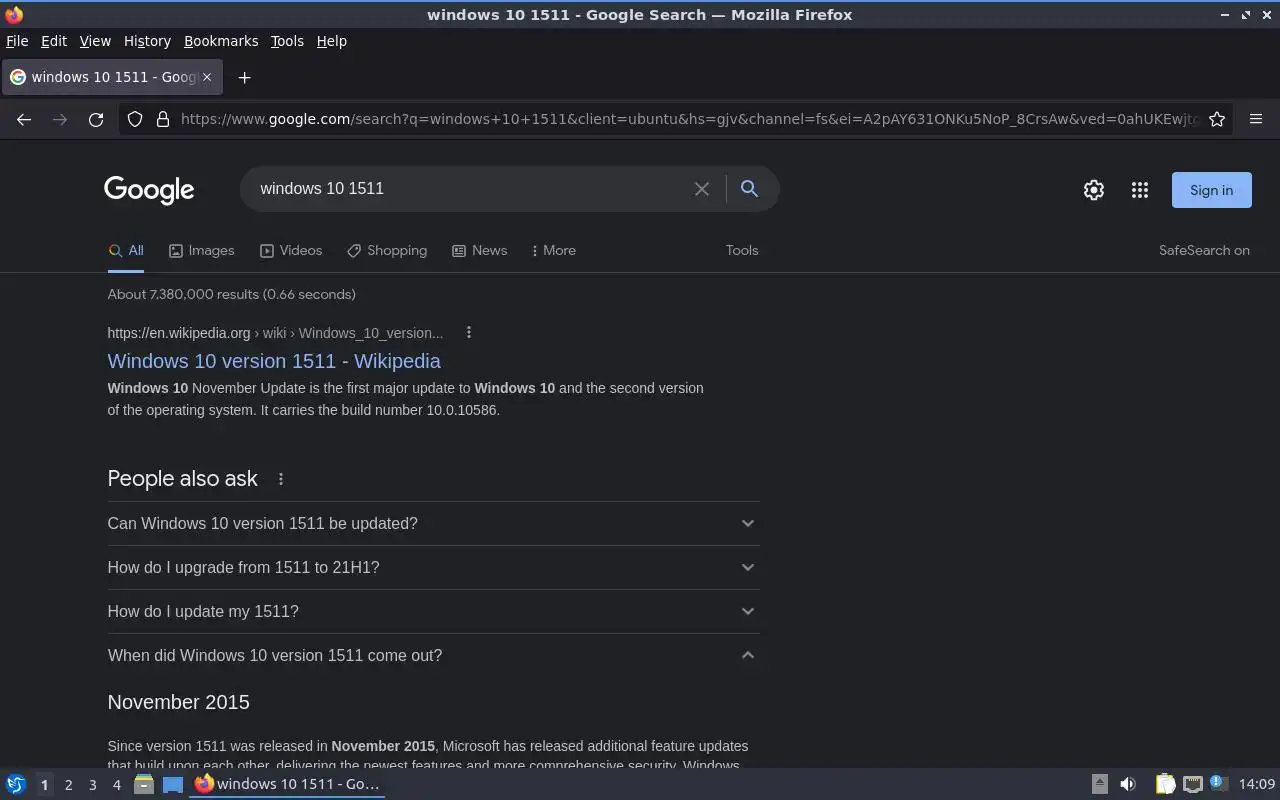Image resolution: width=1280 pixels, height=800 pixels.
Task: Switch to workspace 2 in taskbar
Action: tap(68, 785)
